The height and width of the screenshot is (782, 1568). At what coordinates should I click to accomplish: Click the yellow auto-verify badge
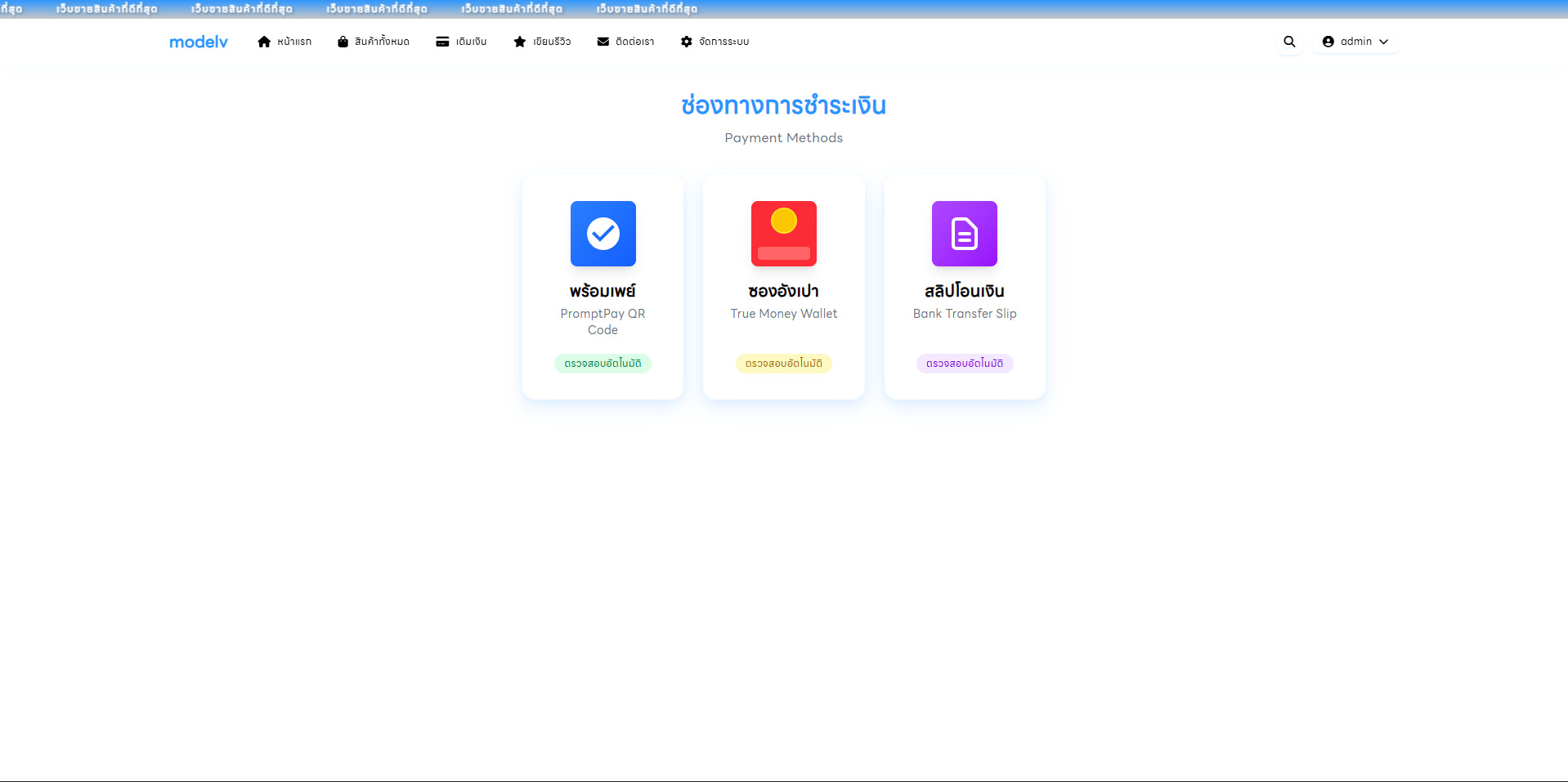click(x=783, y=364)
